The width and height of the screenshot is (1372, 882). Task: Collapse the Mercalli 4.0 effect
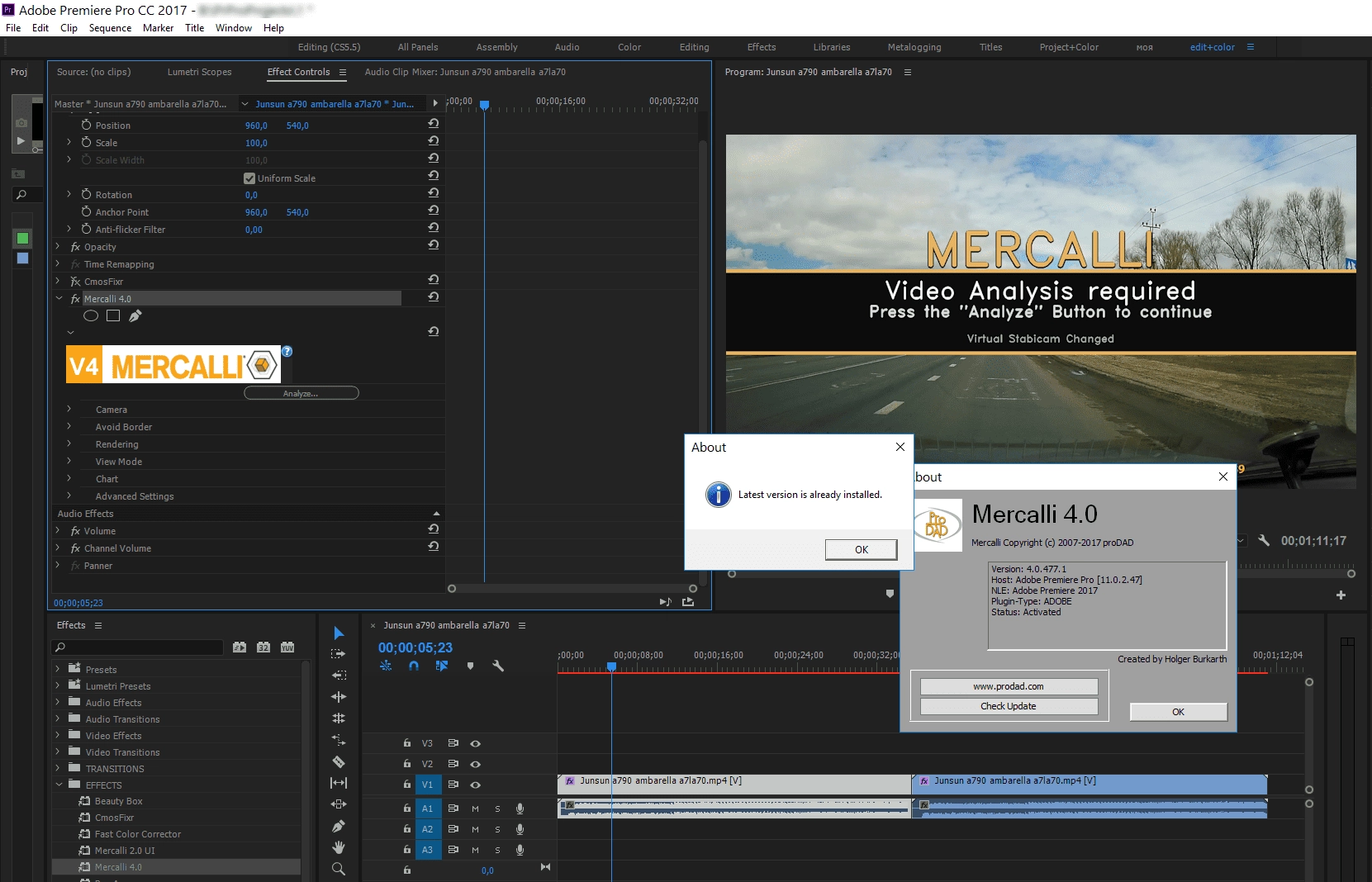[59, 298]
